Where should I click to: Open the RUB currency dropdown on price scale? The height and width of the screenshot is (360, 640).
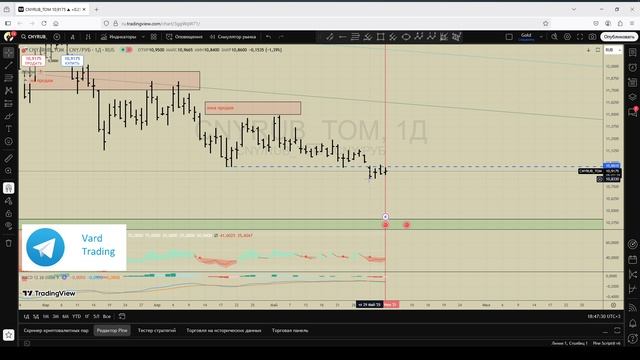[613, 50]
